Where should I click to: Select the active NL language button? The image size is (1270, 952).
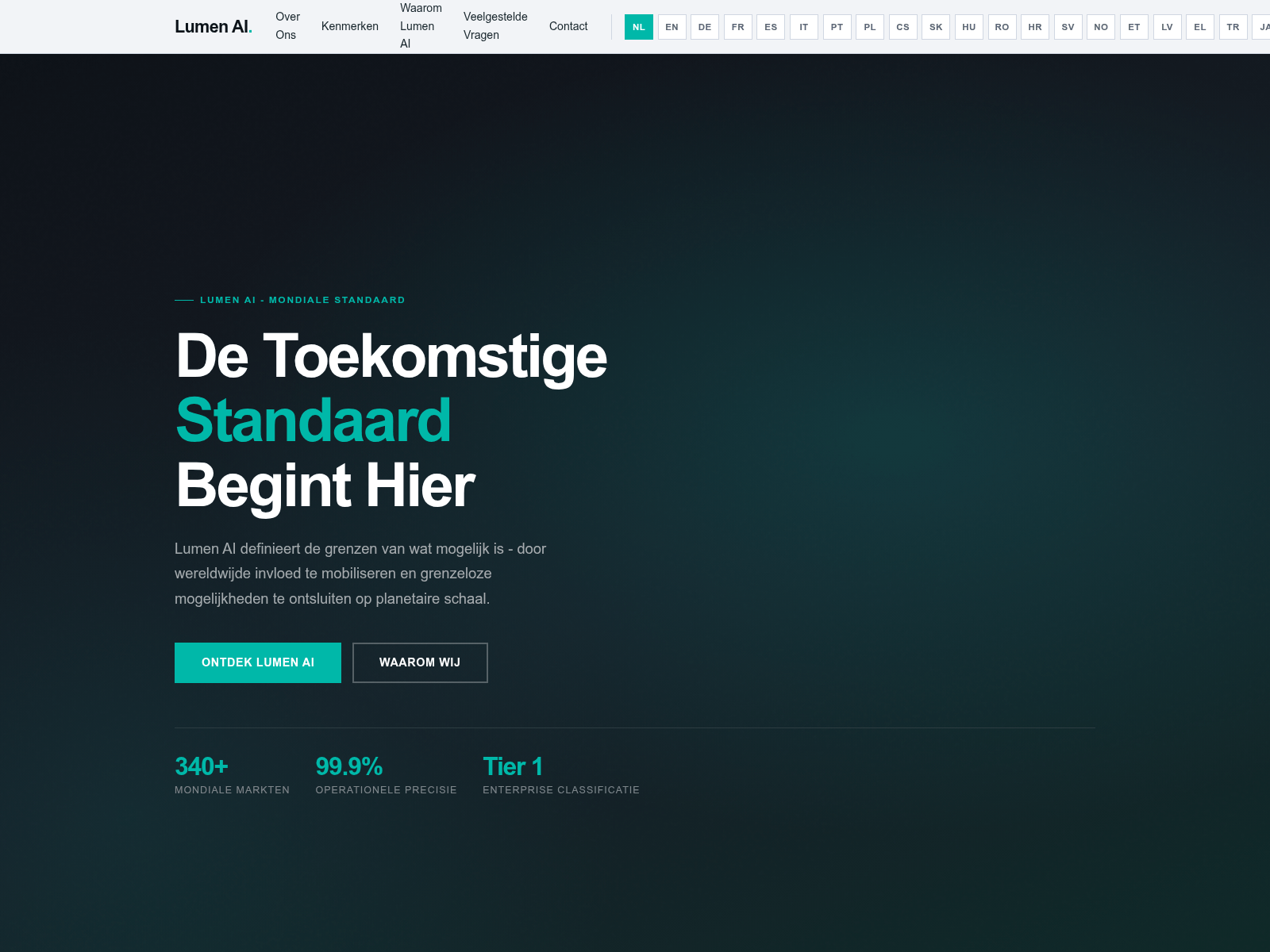(639, 27)
